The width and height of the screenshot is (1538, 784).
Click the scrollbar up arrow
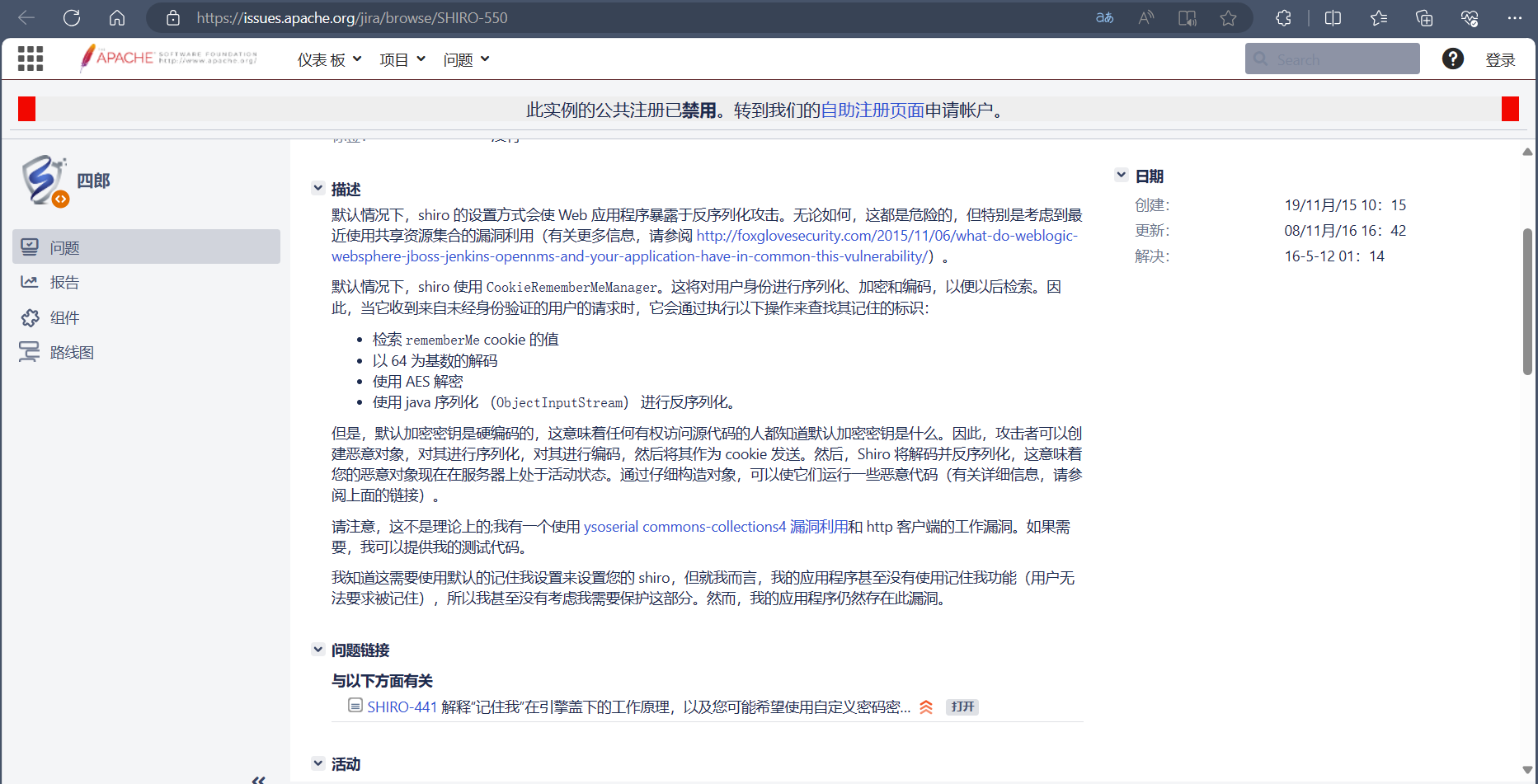point(1527,152)
